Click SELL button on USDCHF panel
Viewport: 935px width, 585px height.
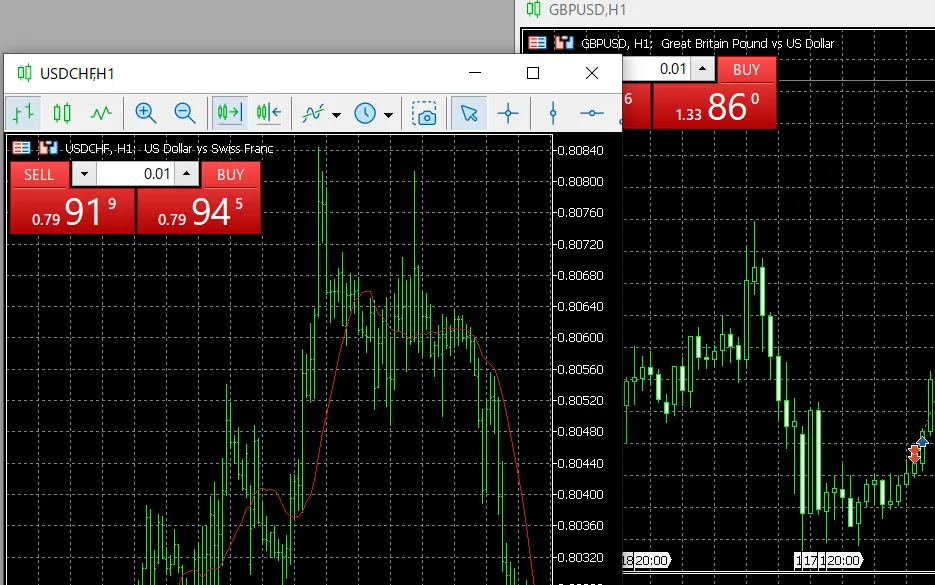[39, 174]
